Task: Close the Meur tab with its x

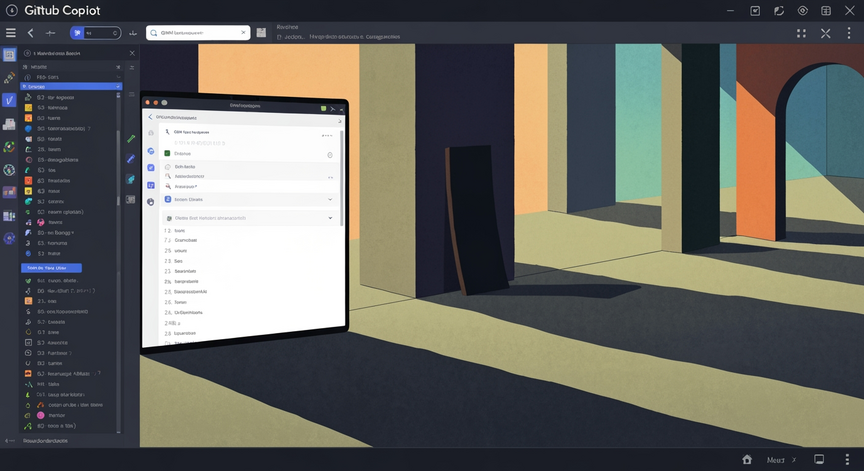Action: point(794,459)
